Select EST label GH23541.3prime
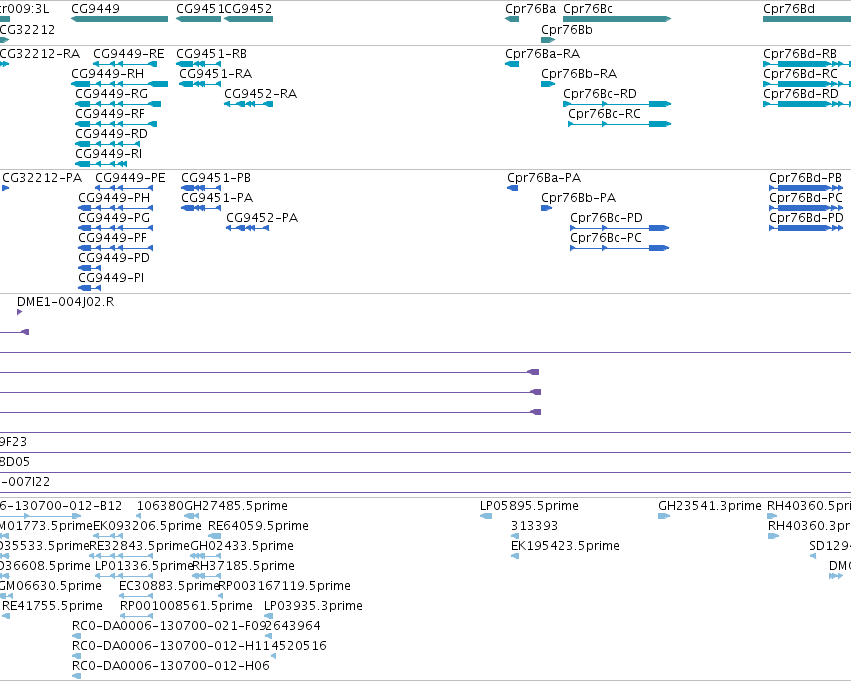 point(710,506)
